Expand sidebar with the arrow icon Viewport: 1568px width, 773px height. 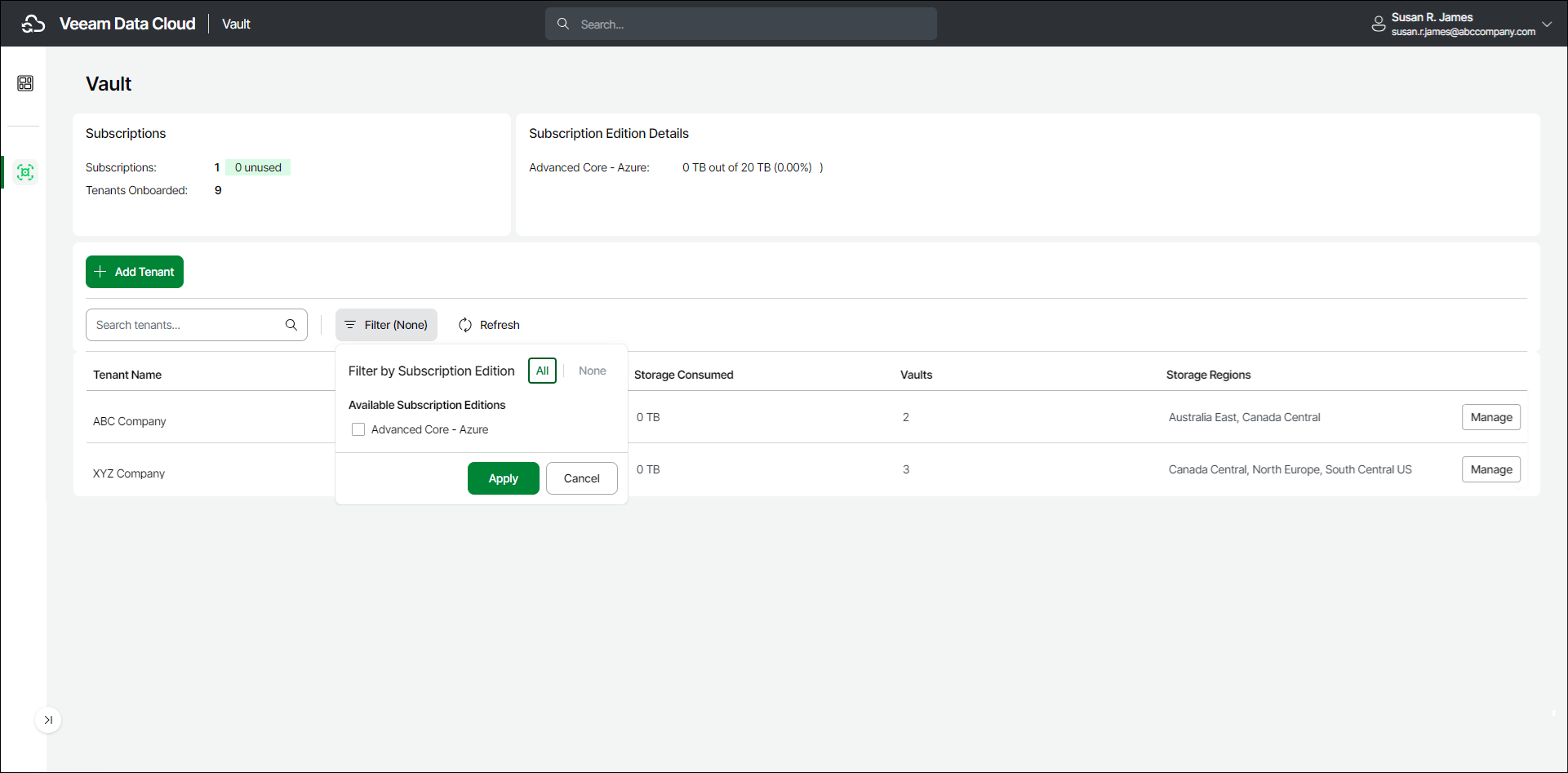pyautogui.click(x=48, y=720)
